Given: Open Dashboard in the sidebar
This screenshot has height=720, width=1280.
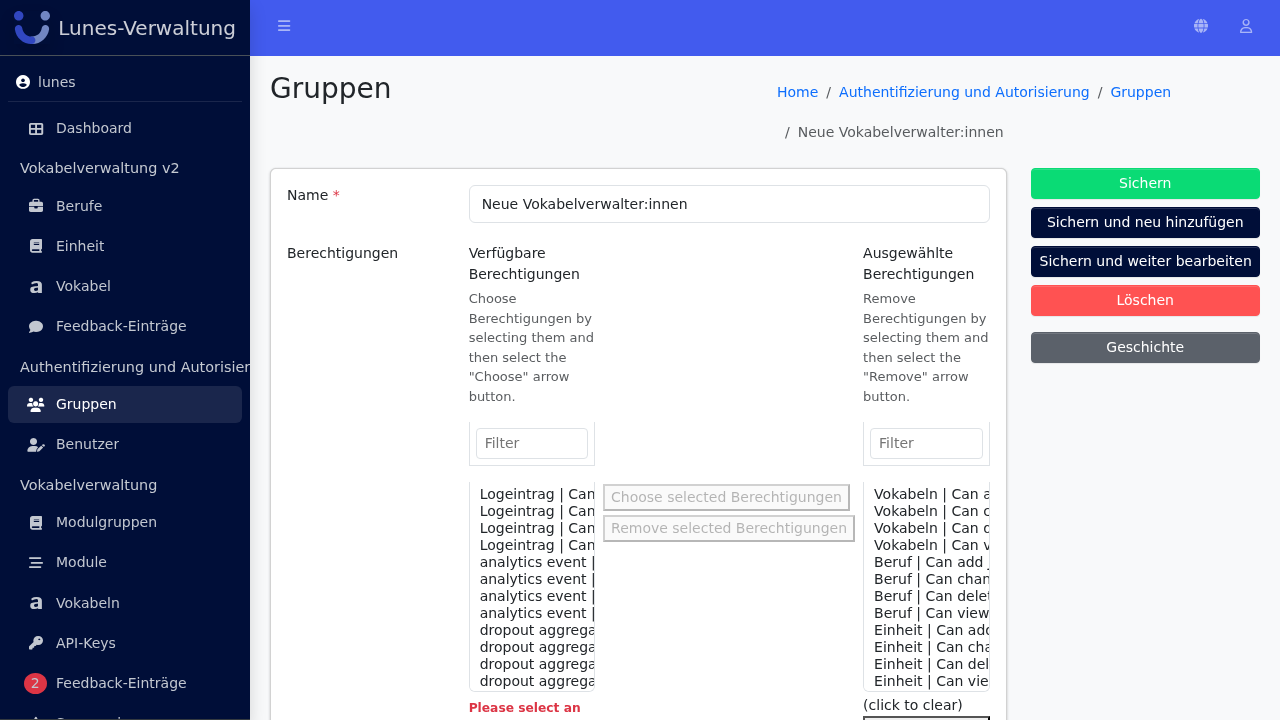Looking at the screenshot, I should 125,128.
